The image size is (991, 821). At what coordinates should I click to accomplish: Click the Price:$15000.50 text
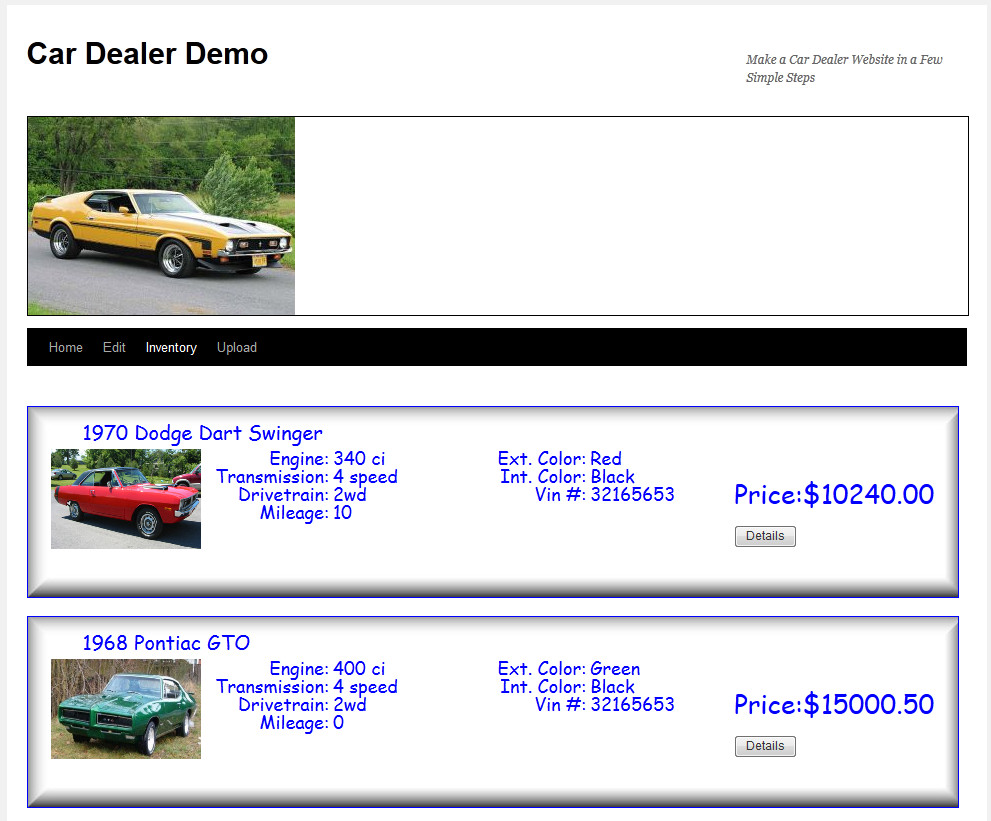834,704
